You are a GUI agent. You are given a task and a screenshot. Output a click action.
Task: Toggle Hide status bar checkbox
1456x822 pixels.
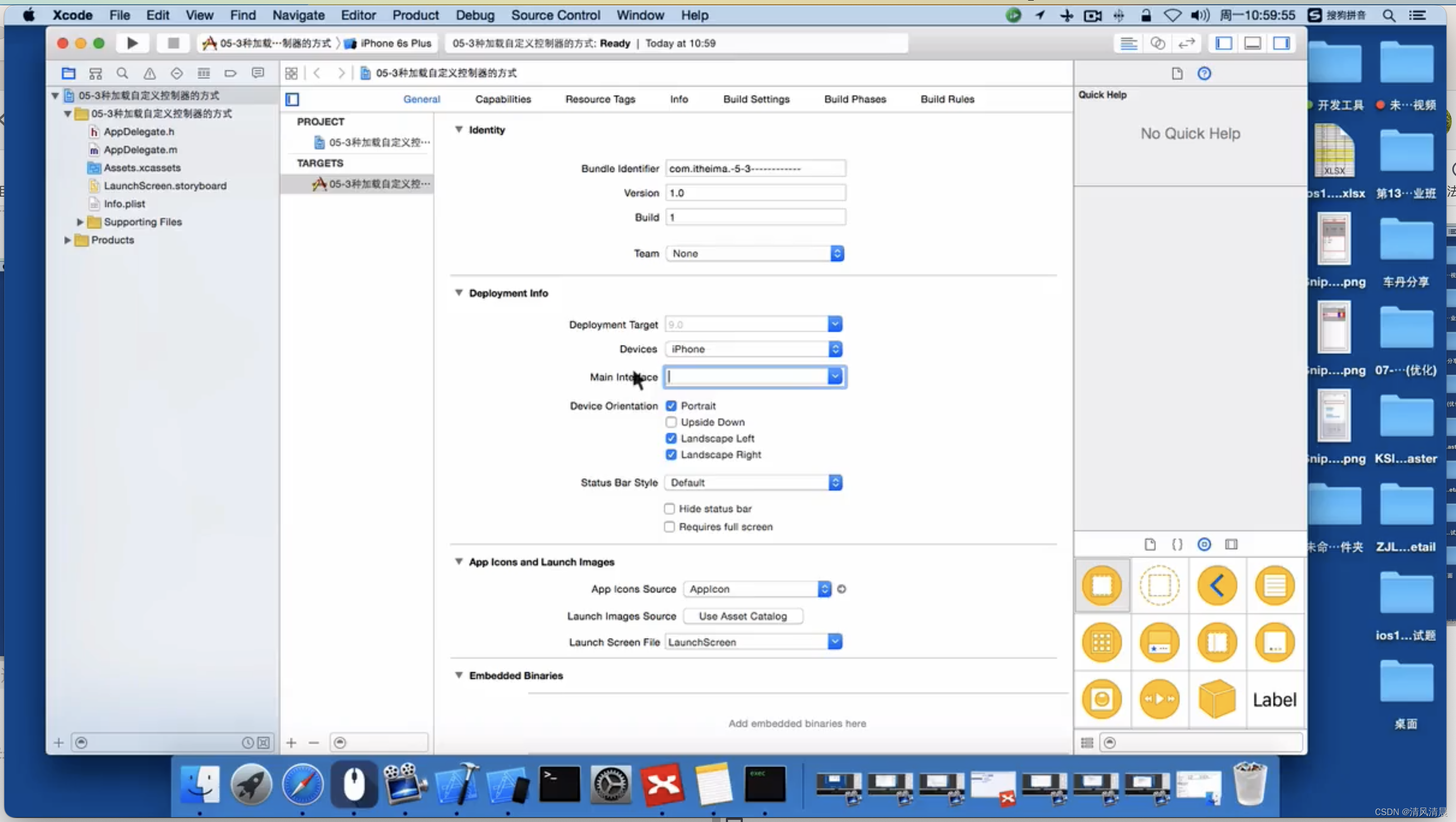[670, 508]
